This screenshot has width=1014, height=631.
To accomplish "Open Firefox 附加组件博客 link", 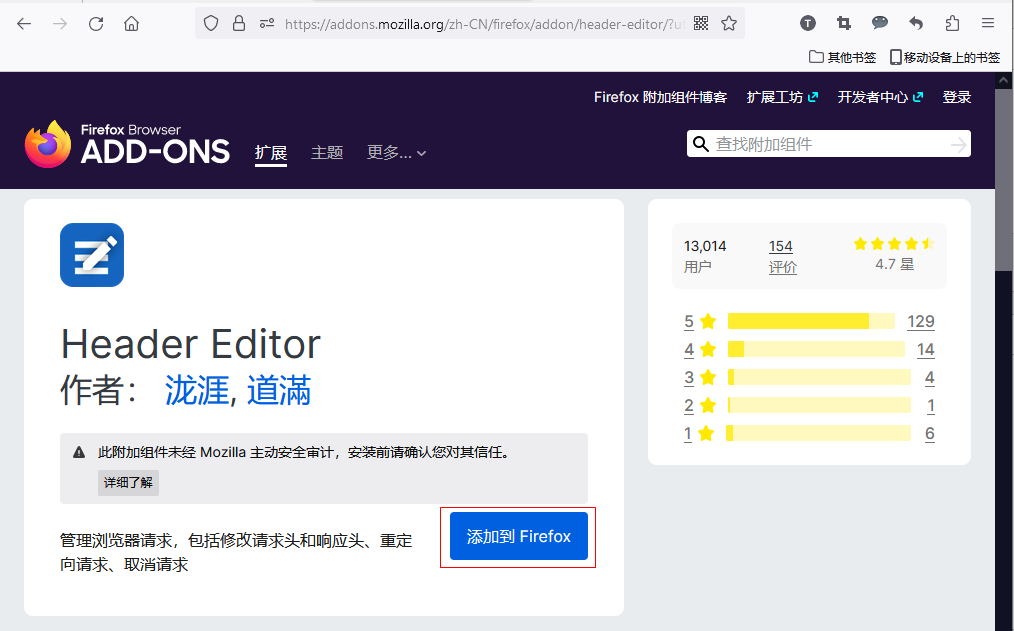I will [660, 97].
